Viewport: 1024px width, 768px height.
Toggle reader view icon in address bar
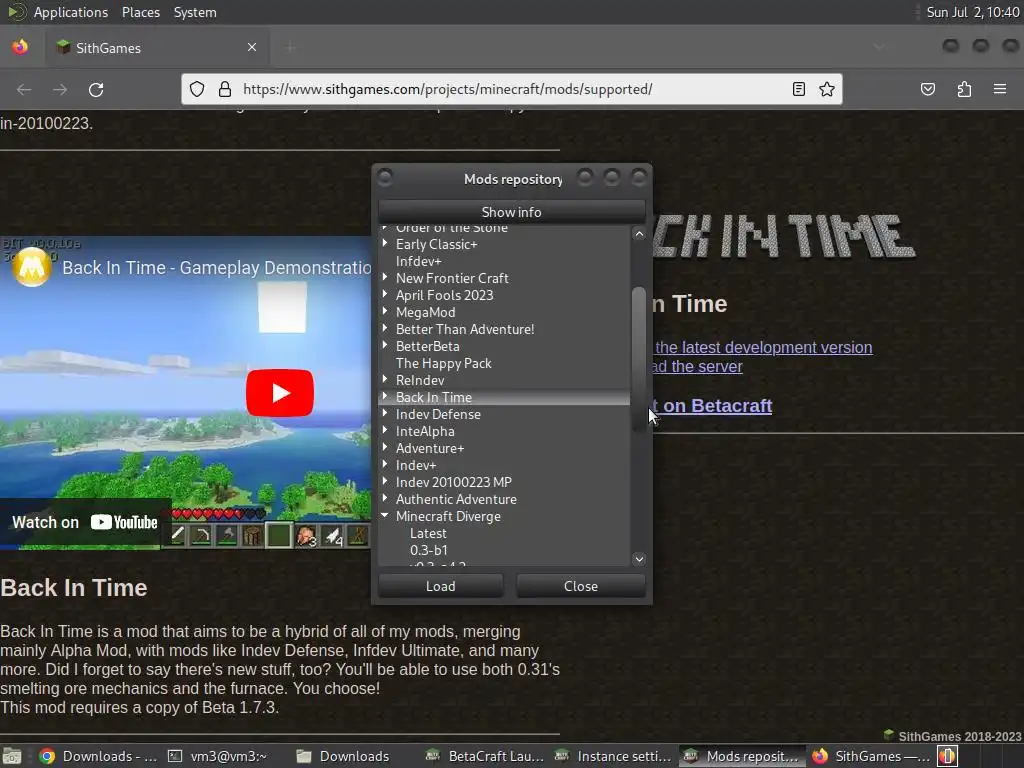coord(799,89)
